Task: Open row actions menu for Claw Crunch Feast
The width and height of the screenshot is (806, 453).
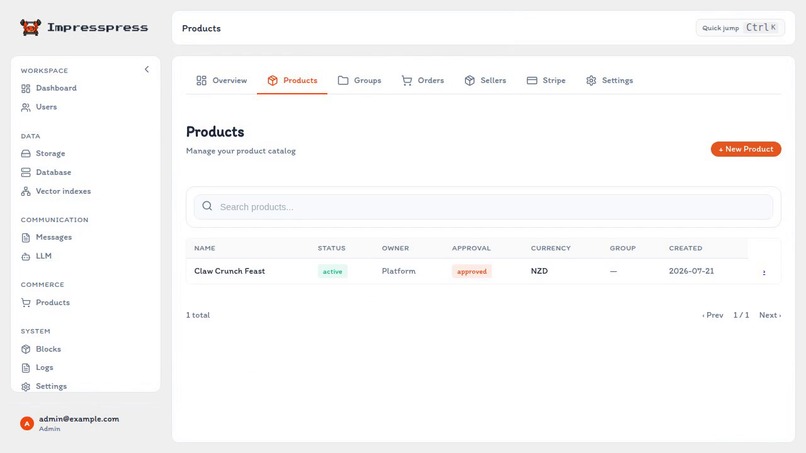Action: click(x=764, y=272)
